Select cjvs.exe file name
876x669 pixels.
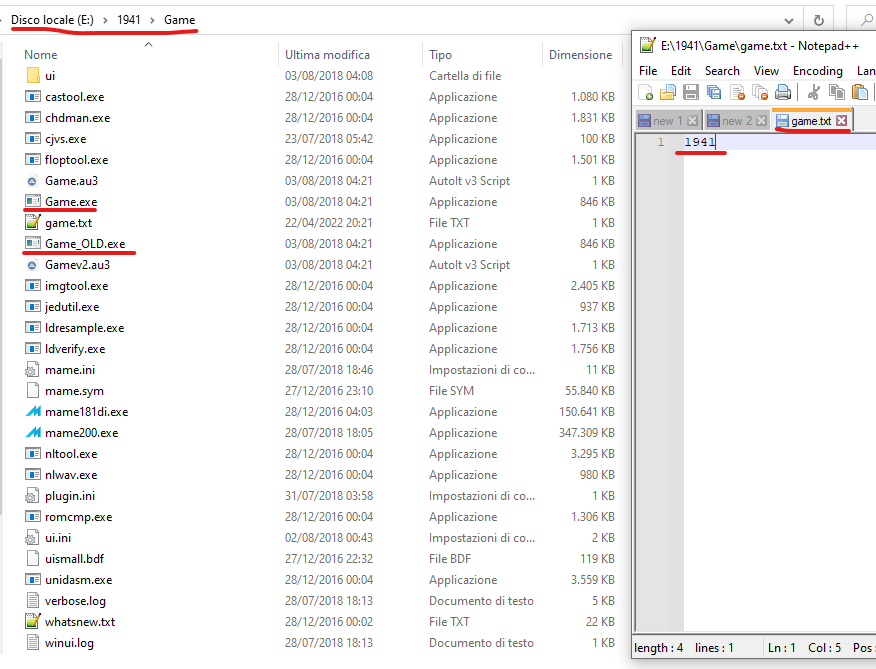65,139
